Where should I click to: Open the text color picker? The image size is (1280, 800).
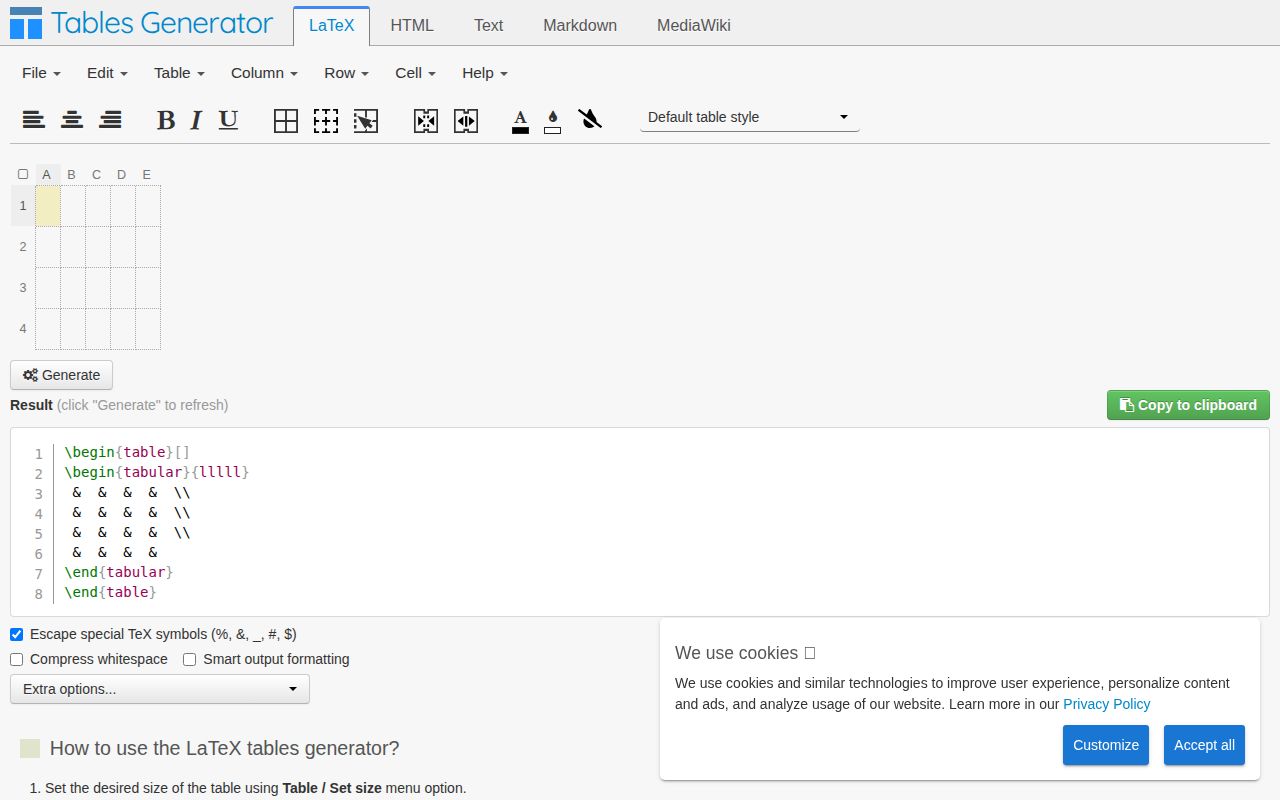coord(520,120)
